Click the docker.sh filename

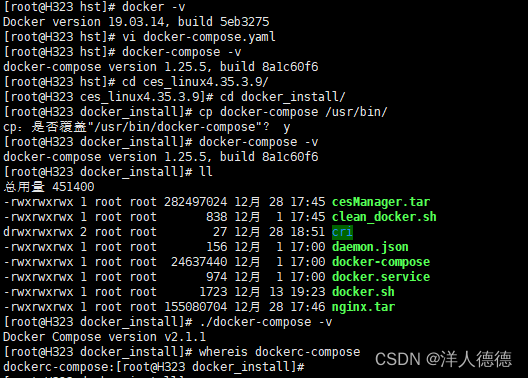[x=363, y=292]
